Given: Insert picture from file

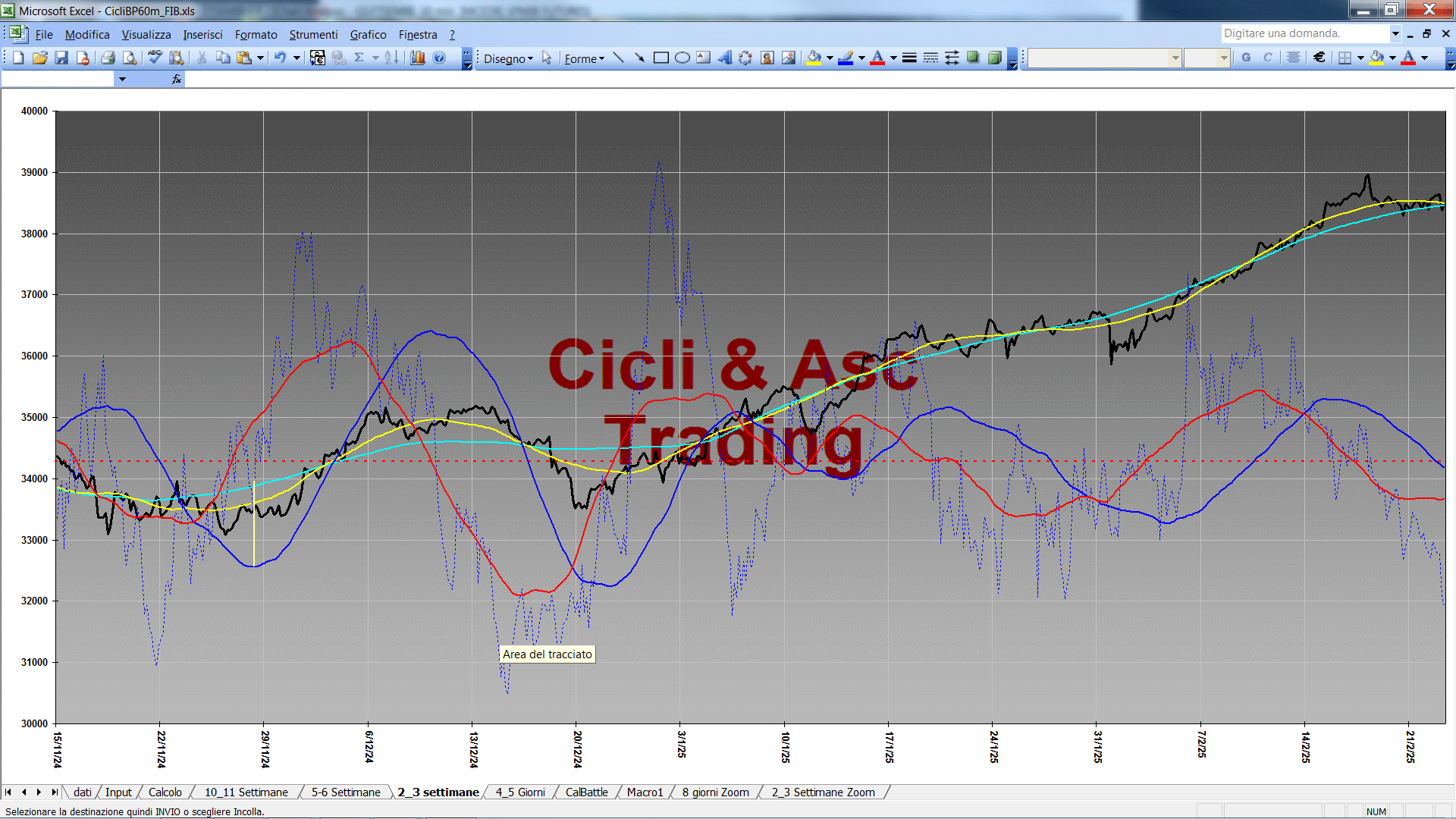Looking at the screenshot, I should click(x=789, y=58).
